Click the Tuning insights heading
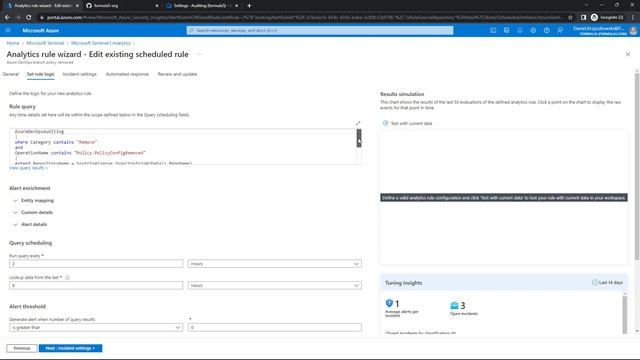The width and height of the screenshot is (640, 360). click(x=404, y=283)
